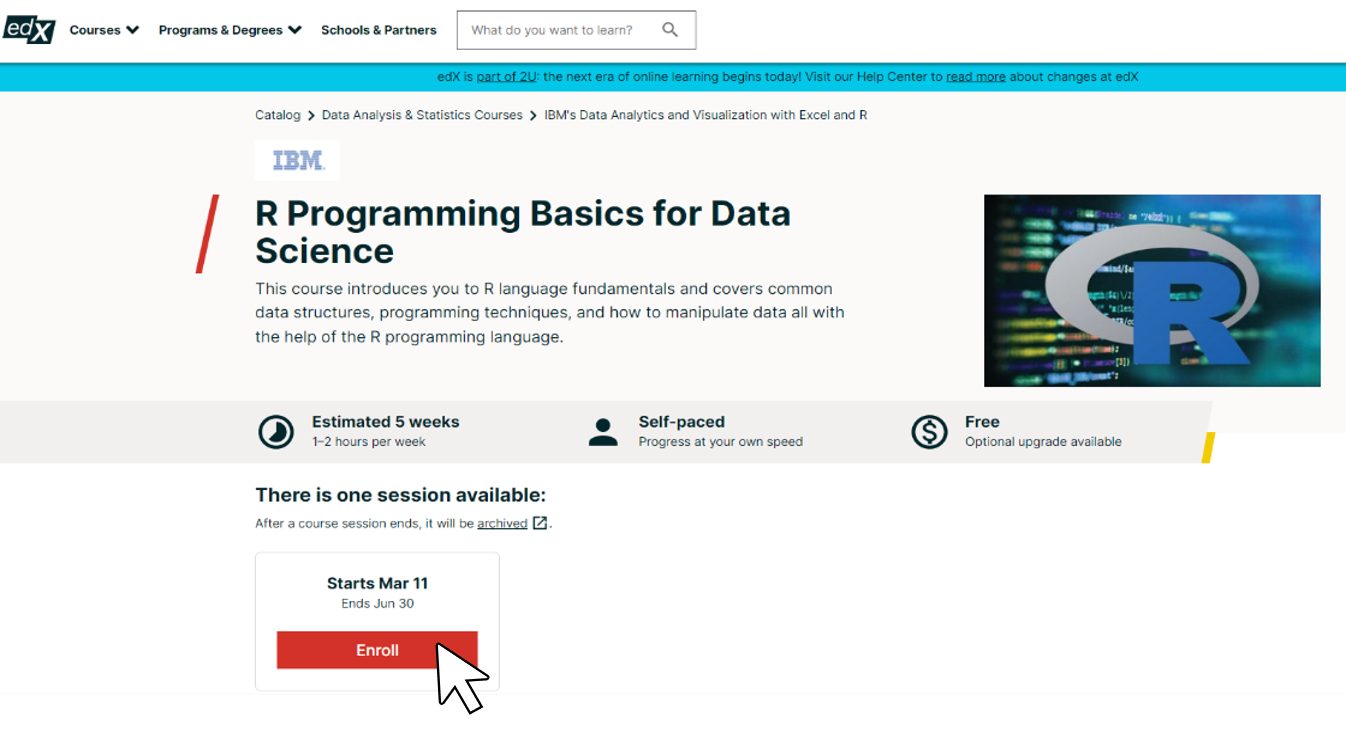Viewport: 1346px width, 742px height.
Task: Click the external link icon beside archived
Action: 540,523
